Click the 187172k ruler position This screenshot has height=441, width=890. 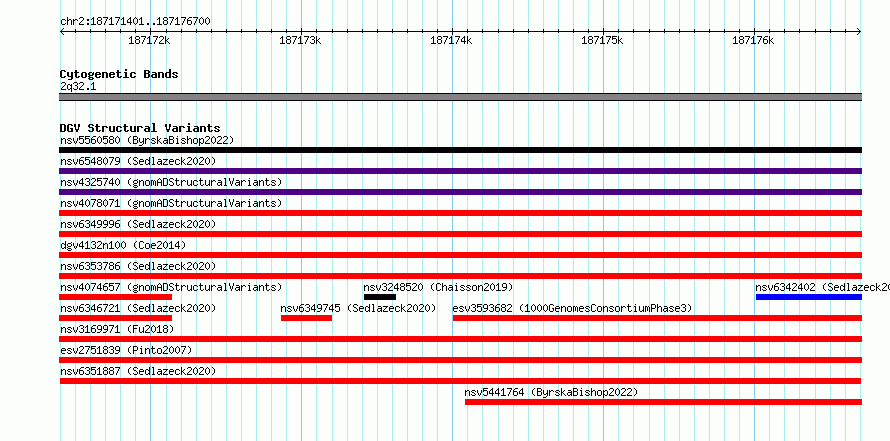(149, 40)
